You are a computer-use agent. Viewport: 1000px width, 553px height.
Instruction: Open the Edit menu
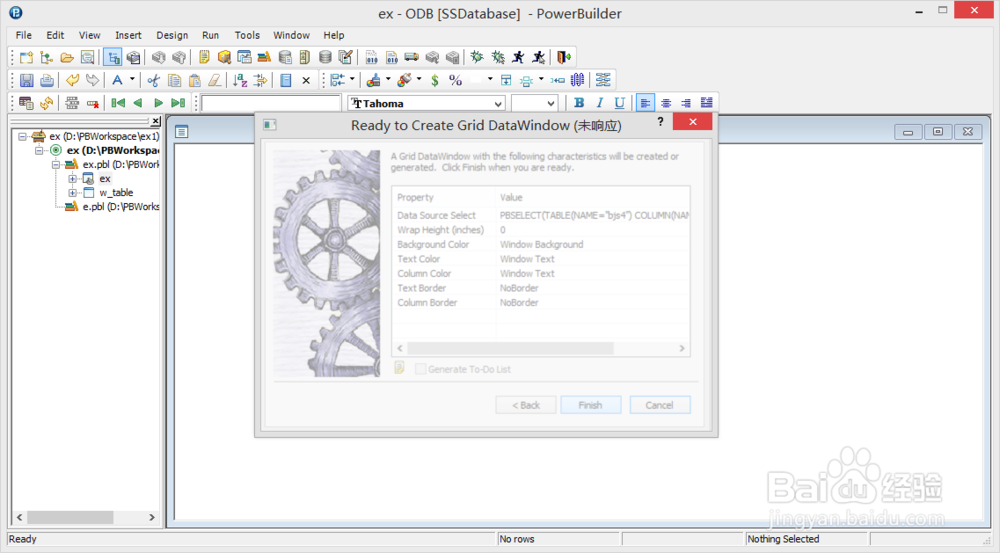(55, 35)
